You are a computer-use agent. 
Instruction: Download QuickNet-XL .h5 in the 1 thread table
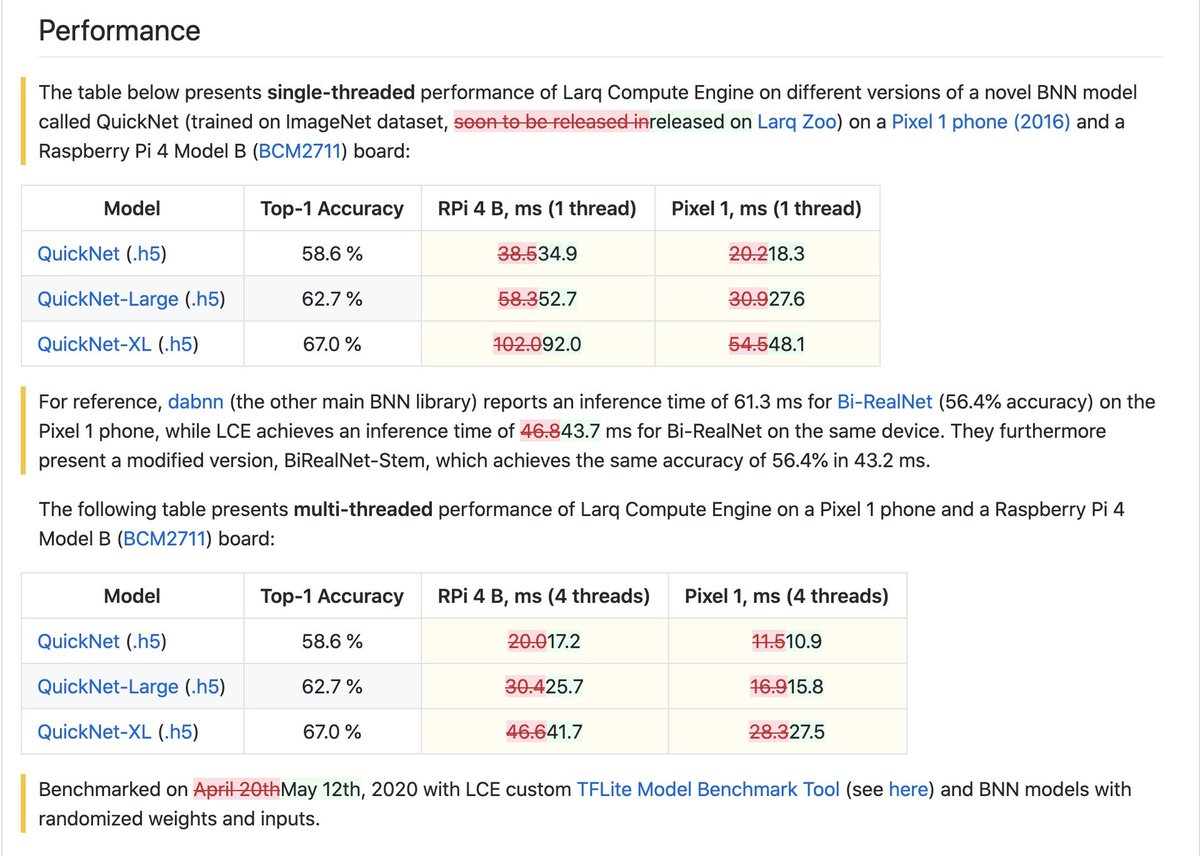(x=178, y=344)
